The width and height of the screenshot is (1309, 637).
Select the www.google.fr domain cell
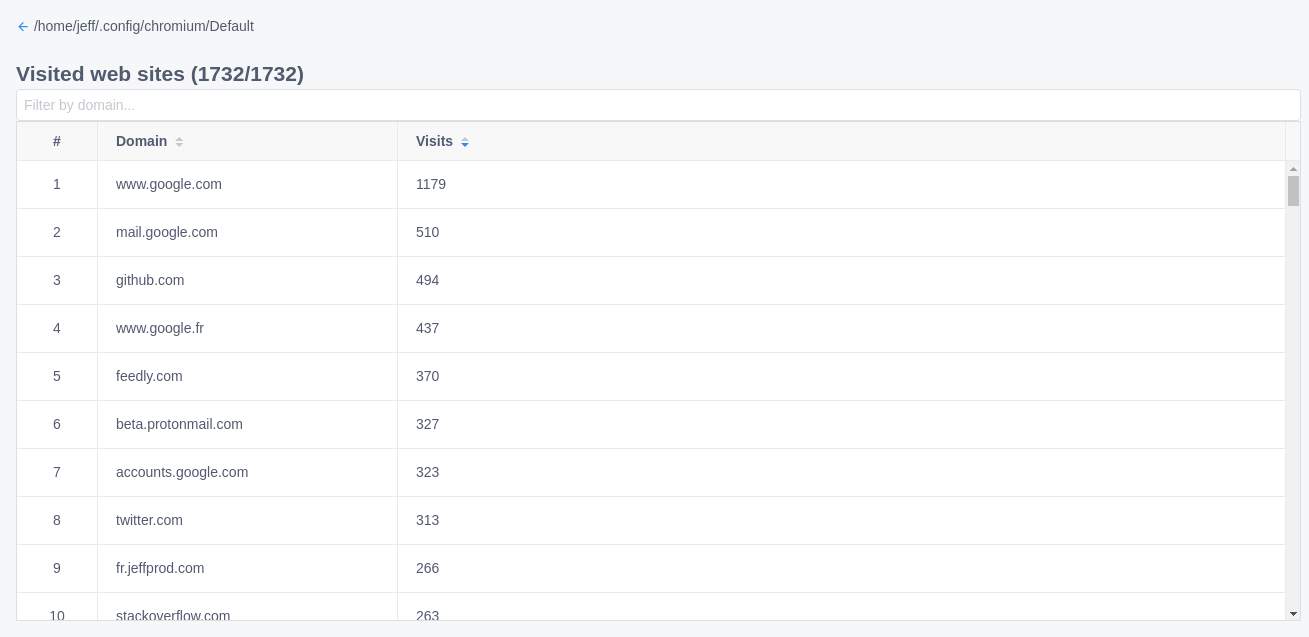click(x=247, y=328)
